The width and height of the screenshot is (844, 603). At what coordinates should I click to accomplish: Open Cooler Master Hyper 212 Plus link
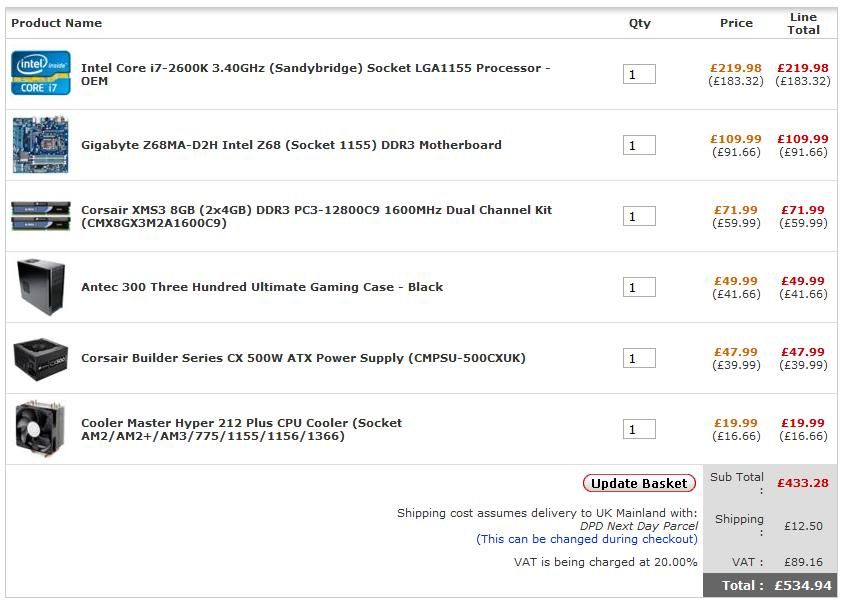tap(241, 423)
